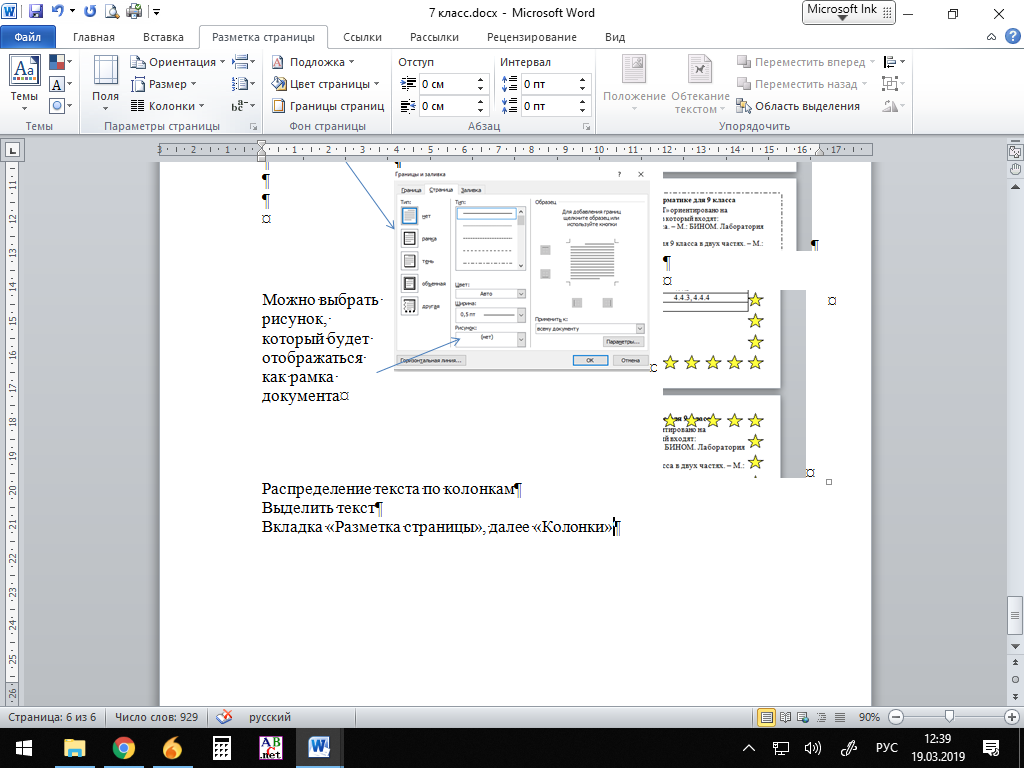Click the Word Help question mark icon
Screen dimensions: 1024x768
[x=1008, y=37]
